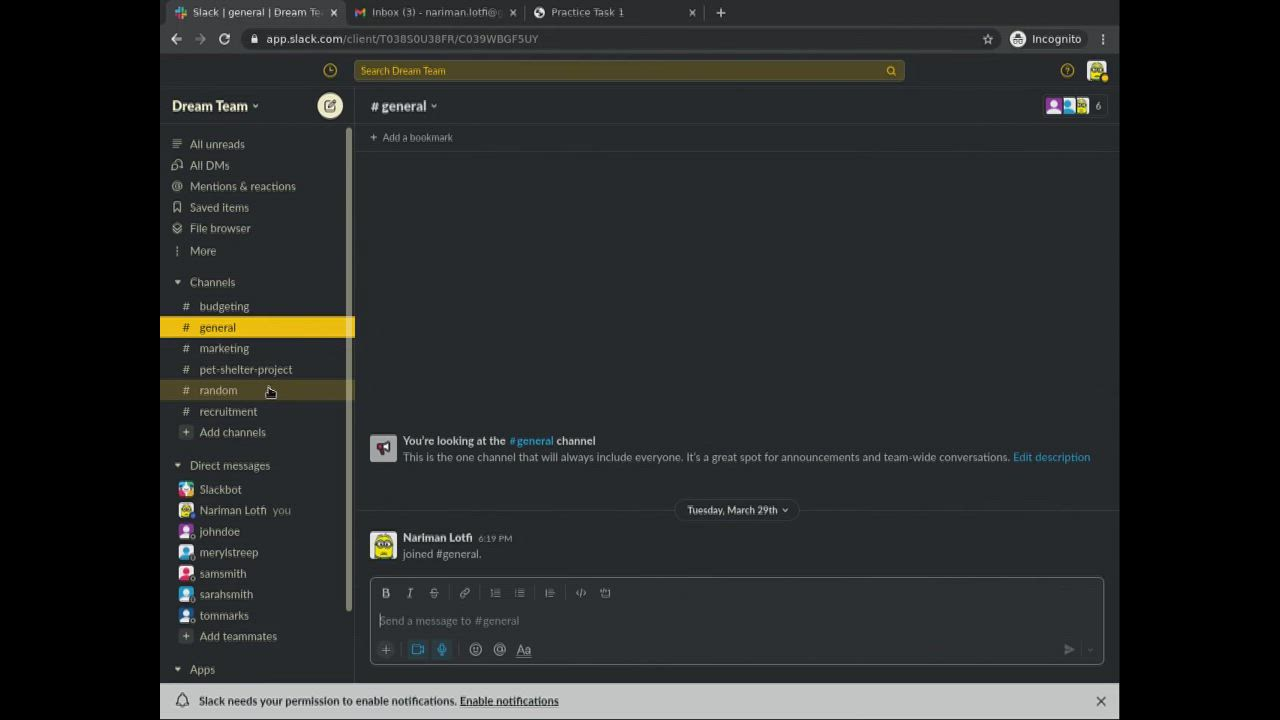Collapse the Channels section
This screenshot has height=720, width=1280.
click(x=177, y=282)
